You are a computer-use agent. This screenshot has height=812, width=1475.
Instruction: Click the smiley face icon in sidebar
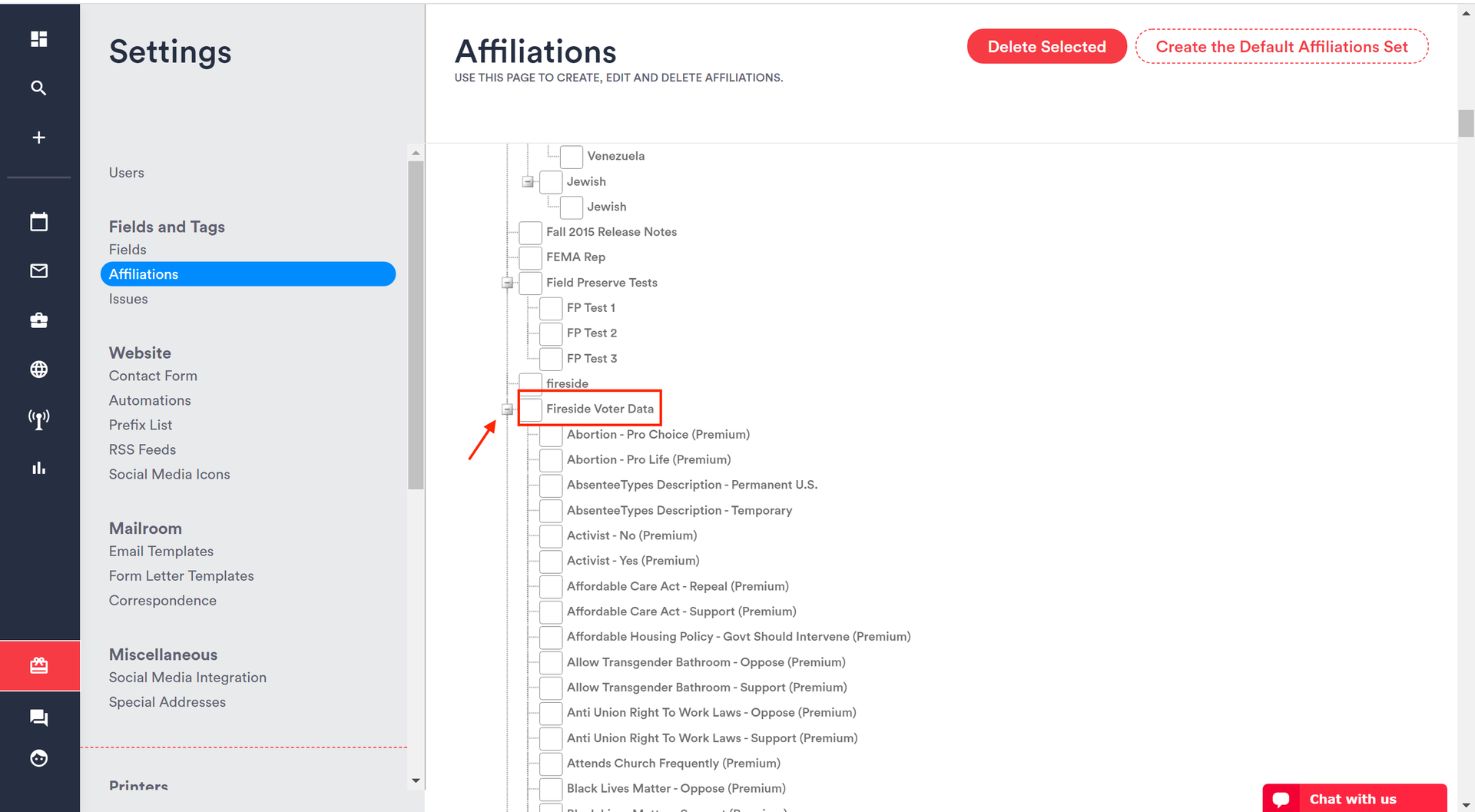(38, 758)
